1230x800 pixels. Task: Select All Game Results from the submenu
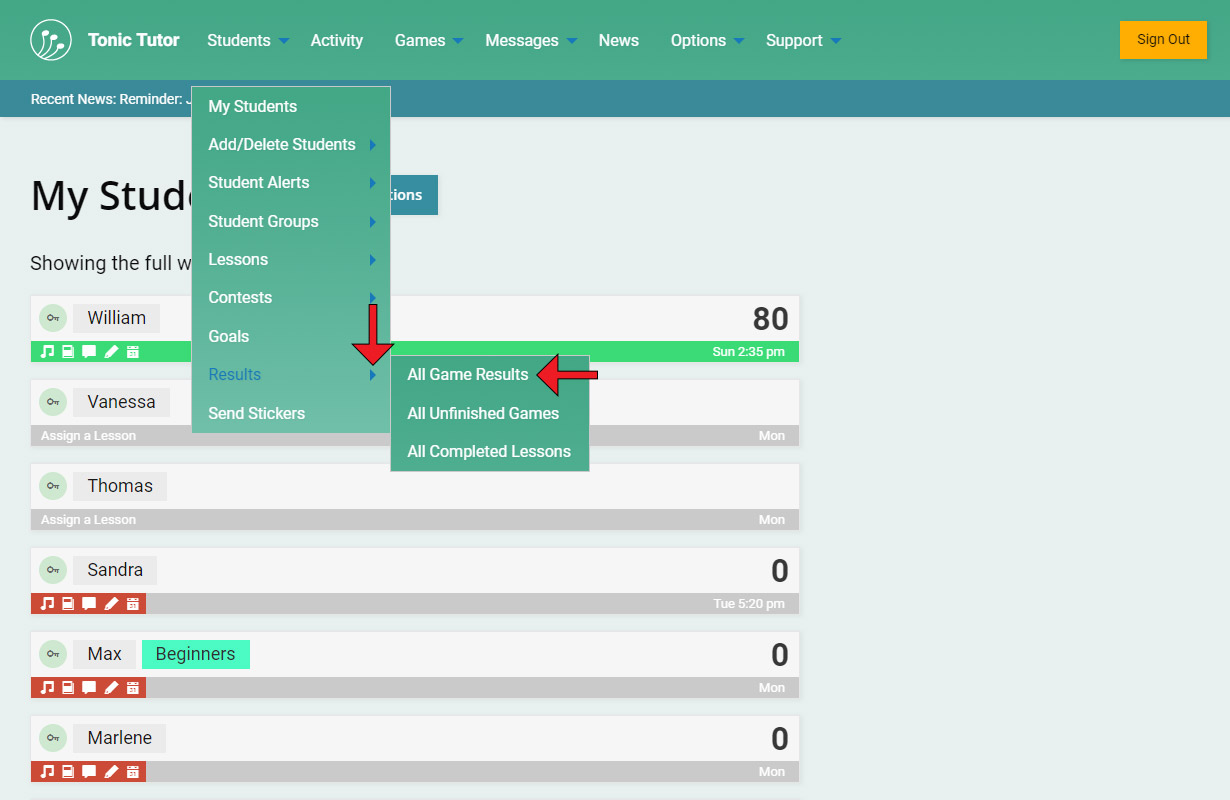pos(467,375)
